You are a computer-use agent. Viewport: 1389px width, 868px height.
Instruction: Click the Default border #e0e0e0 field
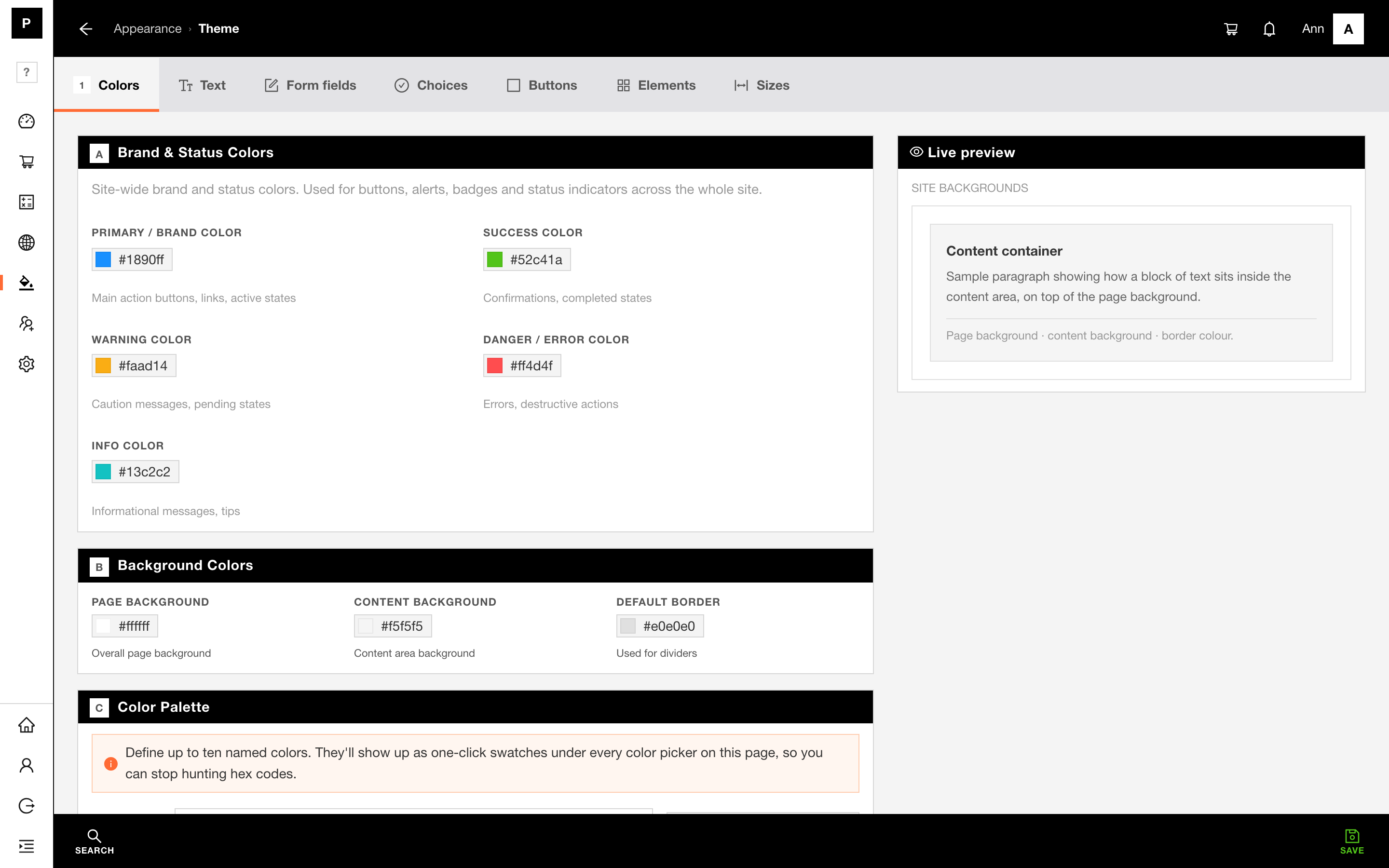tap(660, 626)
